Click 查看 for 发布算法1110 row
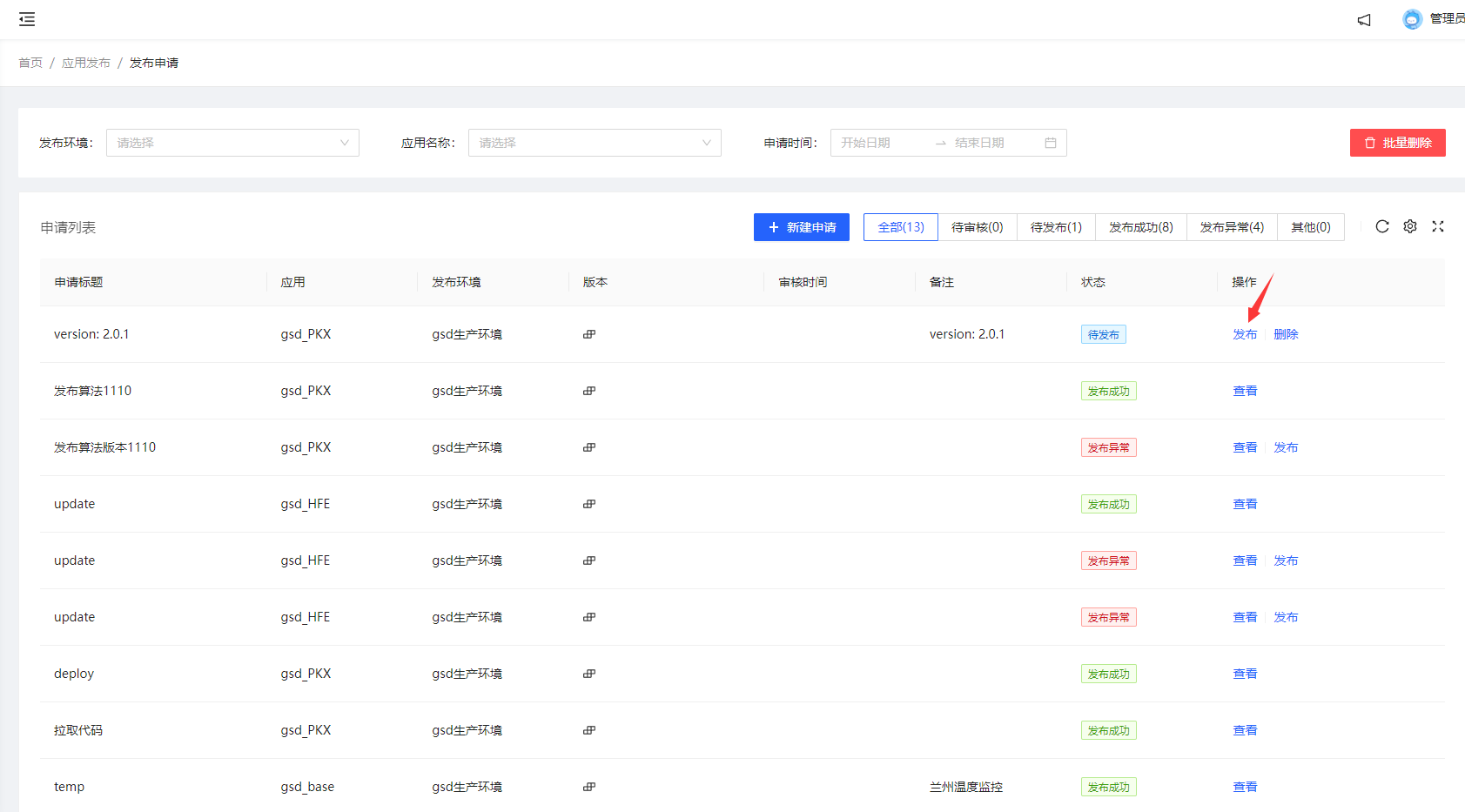Screen dimensions: 1465x812 coord(1245,391)
